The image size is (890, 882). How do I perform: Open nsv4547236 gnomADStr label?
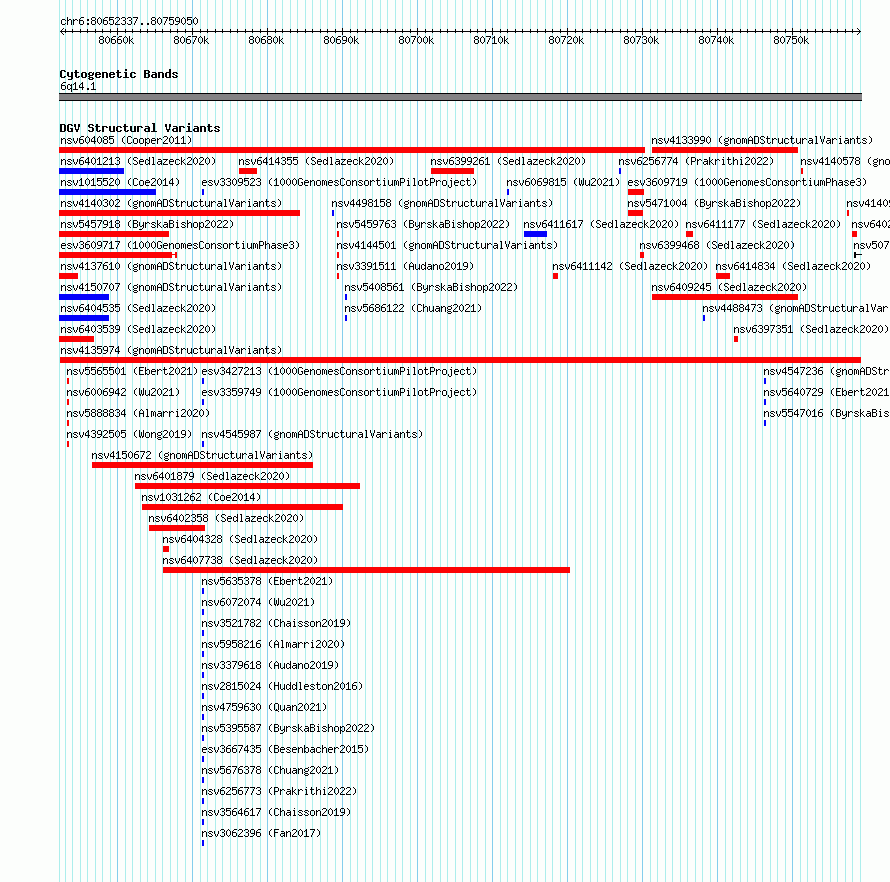point(826,371)
